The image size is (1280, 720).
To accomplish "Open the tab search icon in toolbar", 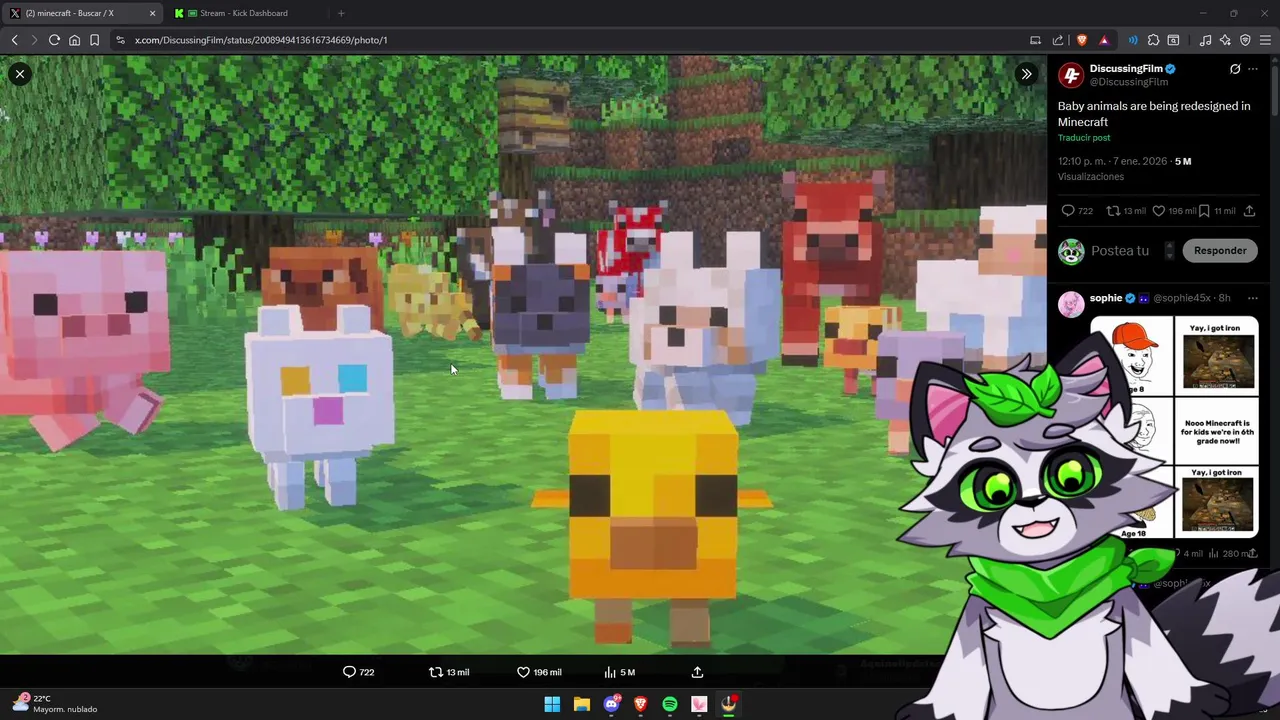I will click(1174, 40).
